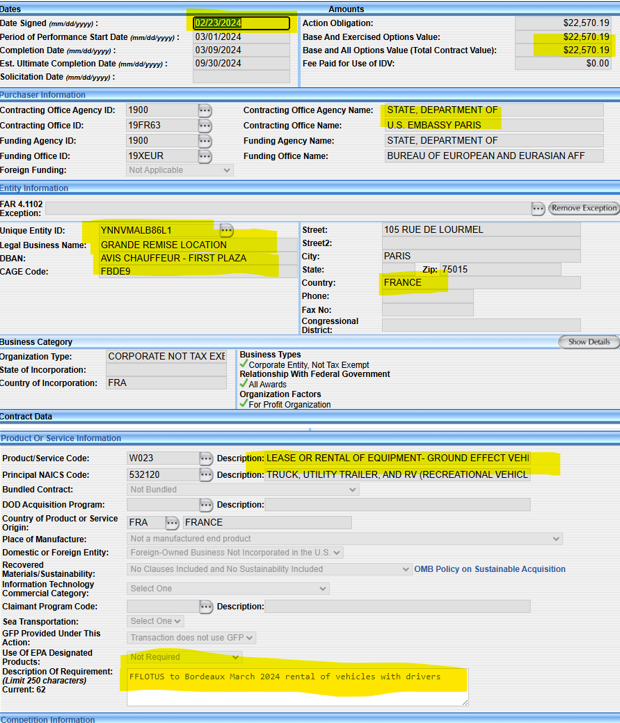This screenshot has width=620, height=723.
Task: Click Corporate Entity, Not Tax Exempt business type
Action: pyautogui.click(x=308, y=365)
